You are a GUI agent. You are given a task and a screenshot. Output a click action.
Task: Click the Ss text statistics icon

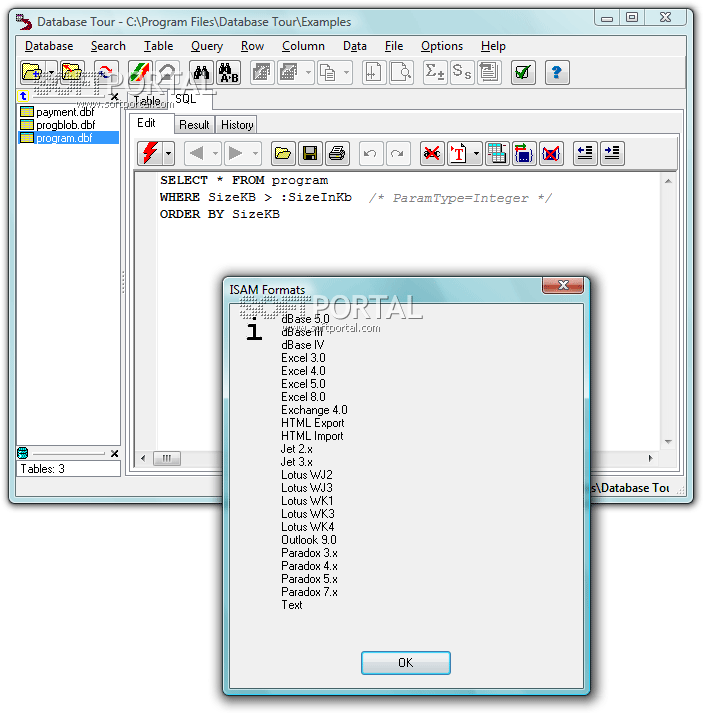462,72
